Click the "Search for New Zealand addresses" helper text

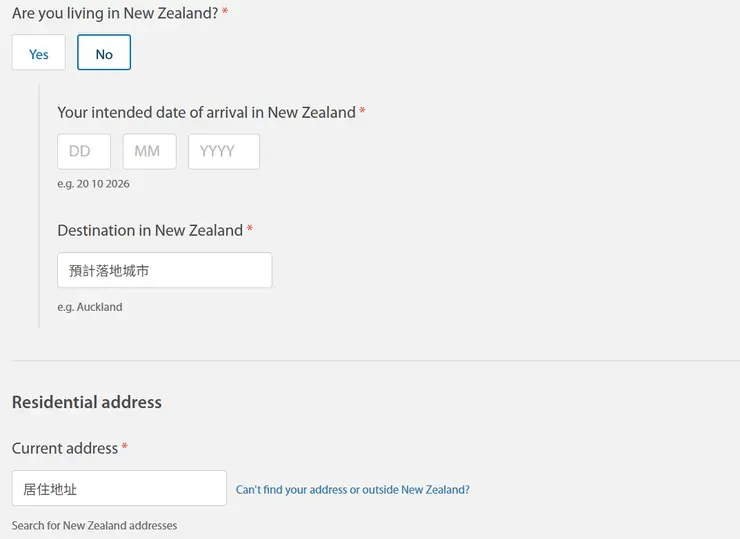pyautogui.click(x=94, y=525)
